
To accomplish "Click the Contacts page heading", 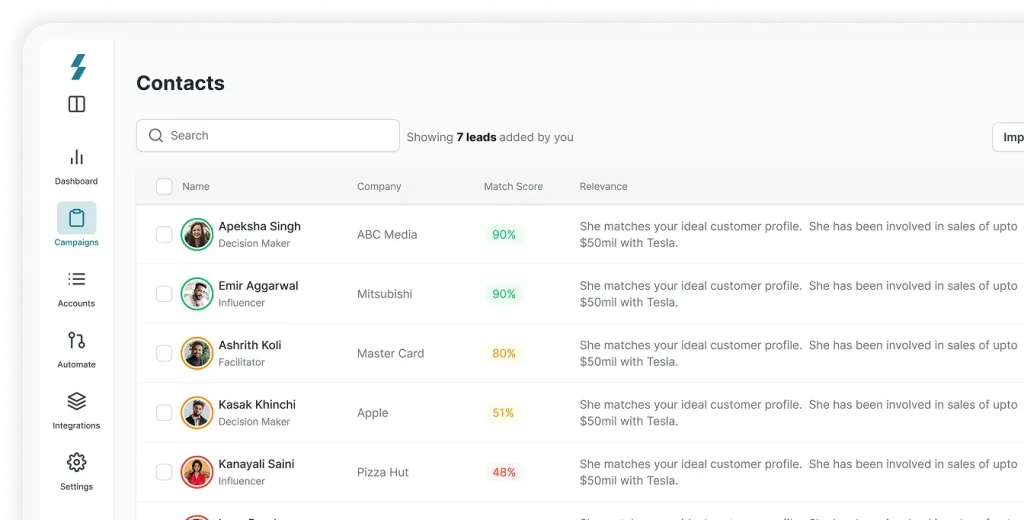I will (180, 83).
